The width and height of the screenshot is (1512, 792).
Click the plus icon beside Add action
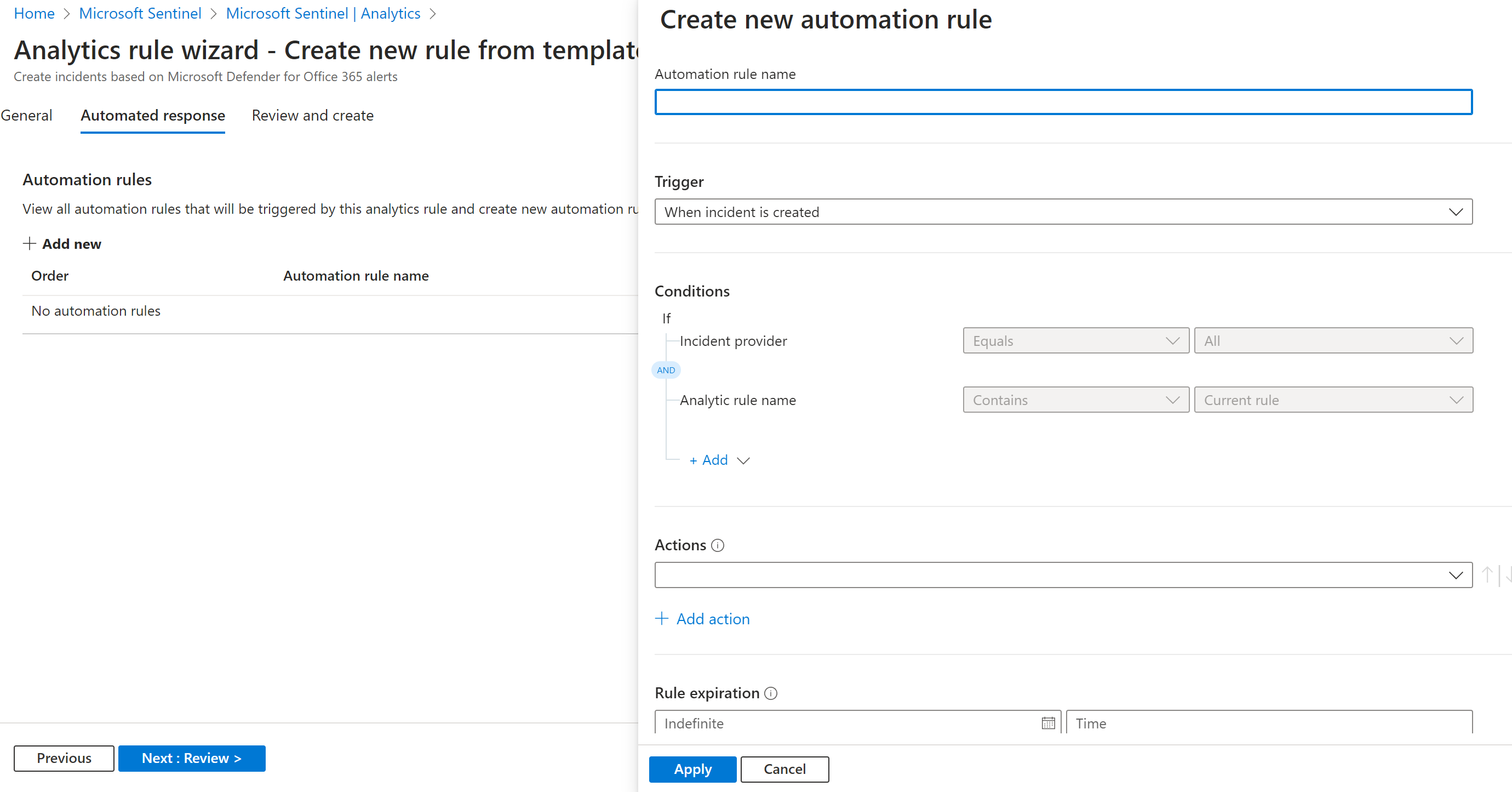662,618
